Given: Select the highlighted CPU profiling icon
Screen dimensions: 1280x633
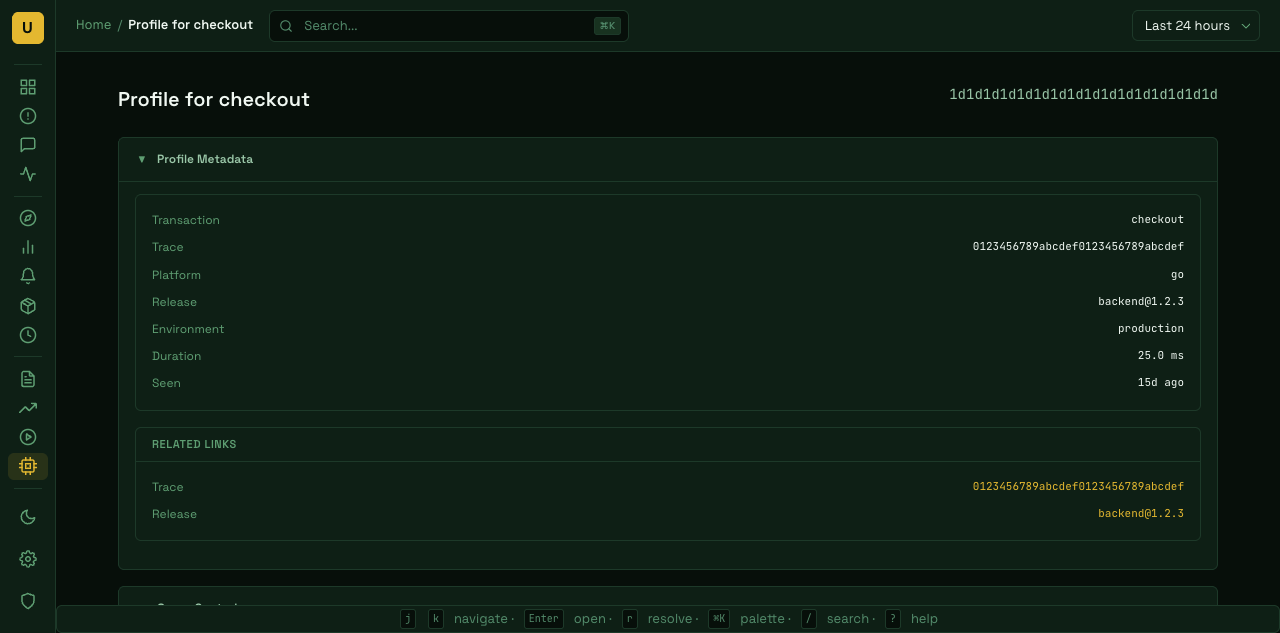Looking at the screenshot, I should pyautogui.click(x=28, y=466).
